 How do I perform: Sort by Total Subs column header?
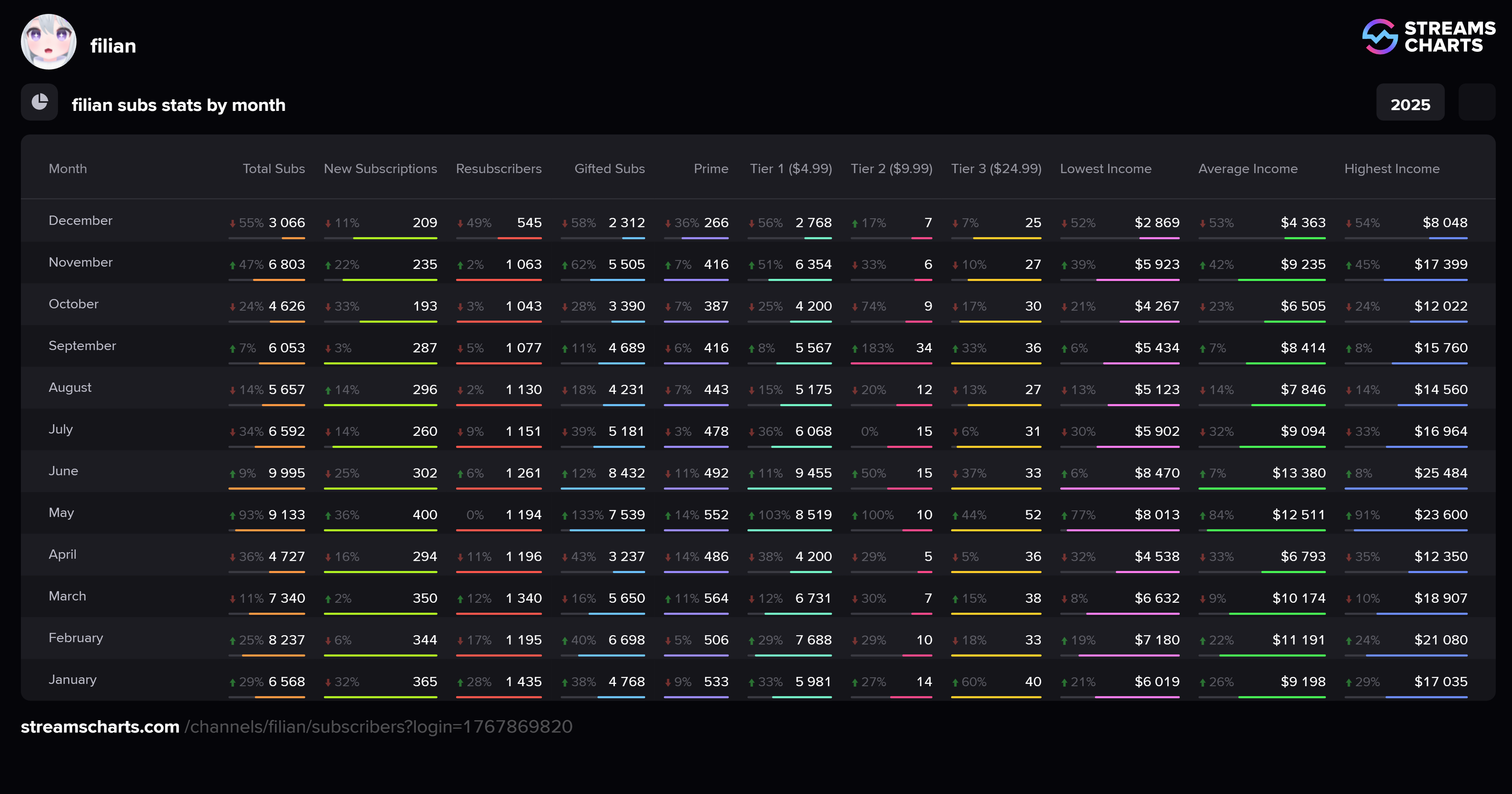274,169
